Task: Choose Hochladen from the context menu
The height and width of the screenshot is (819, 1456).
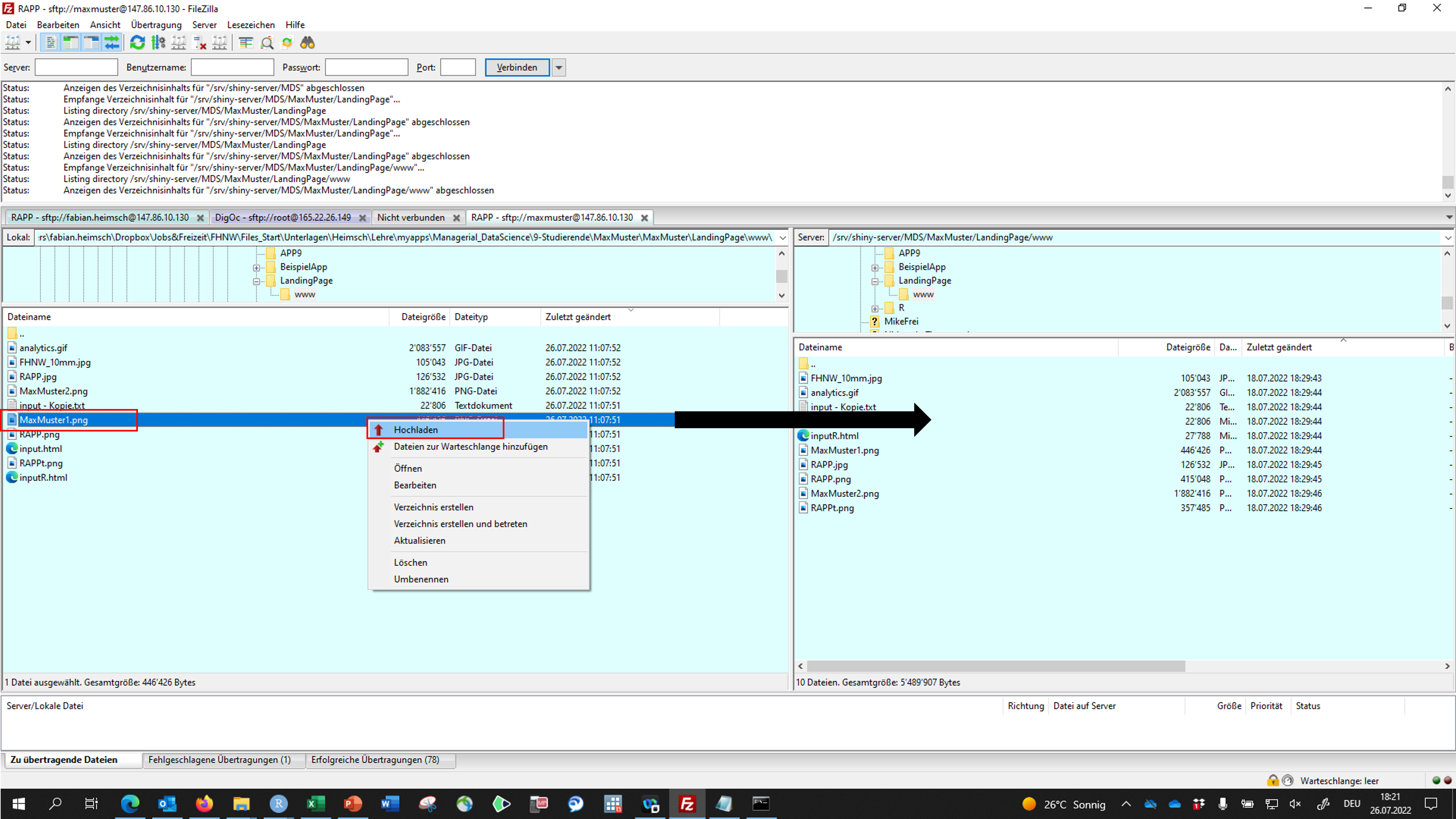Action: pos(416,430)
